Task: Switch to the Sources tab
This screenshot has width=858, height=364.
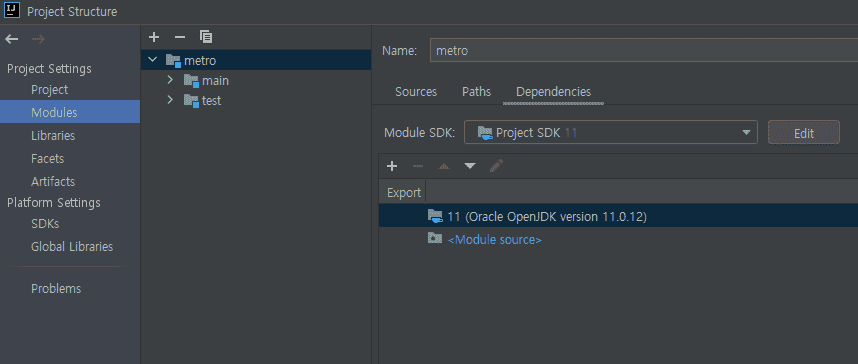Action: click(416, 91)
